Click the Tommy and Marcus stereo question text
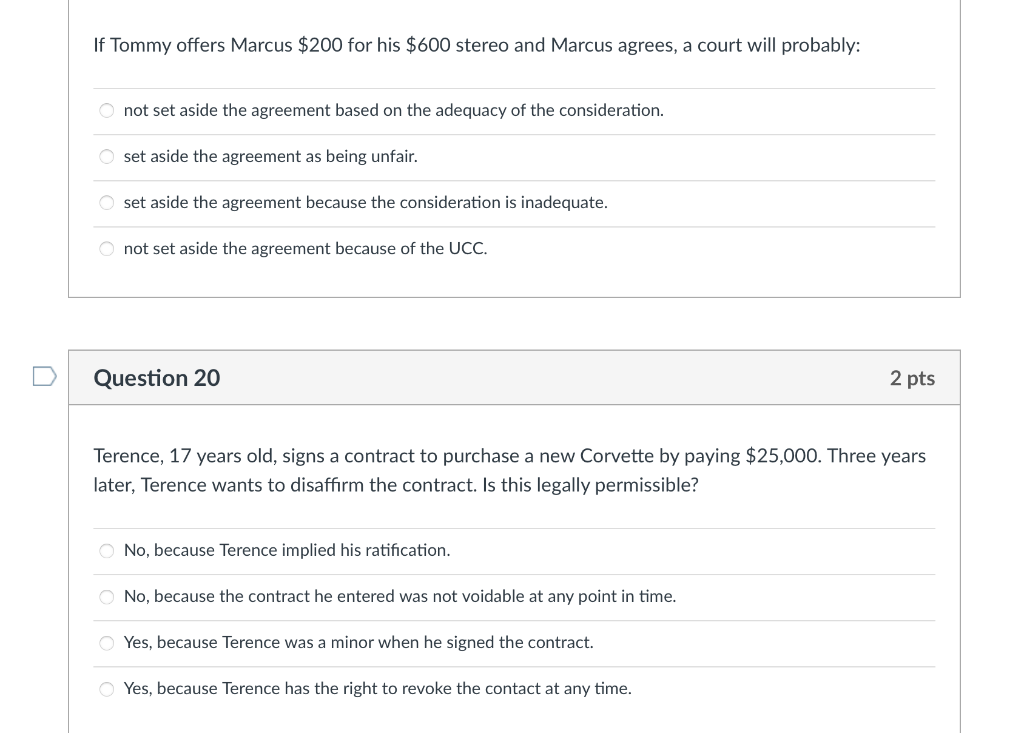Image resolution: width=1024 pixels, height=733 pixels. click(x=476, y=46)
